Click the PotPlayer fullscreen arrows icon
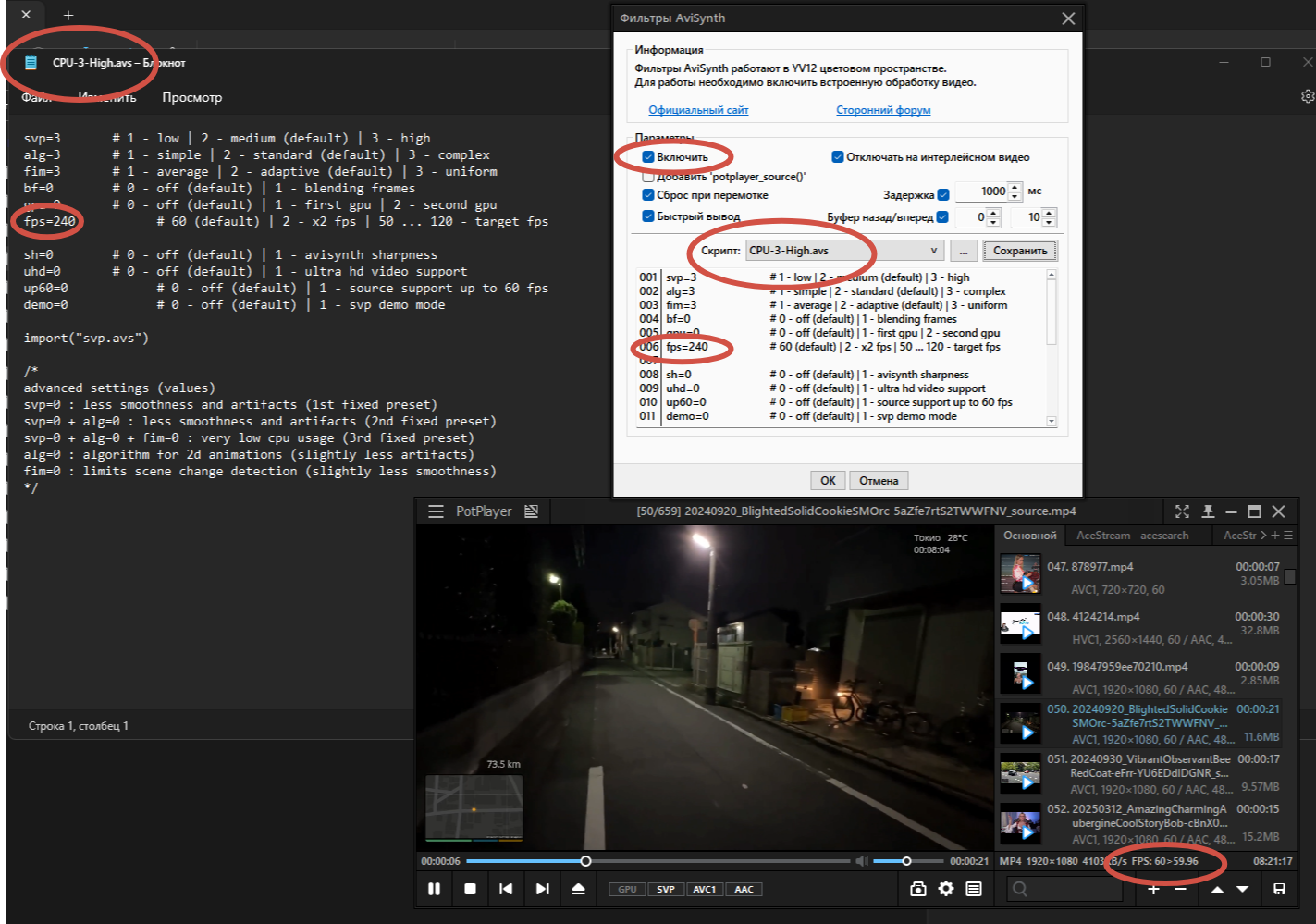Screen dimensions: 1316x924 click(1182, 511)
